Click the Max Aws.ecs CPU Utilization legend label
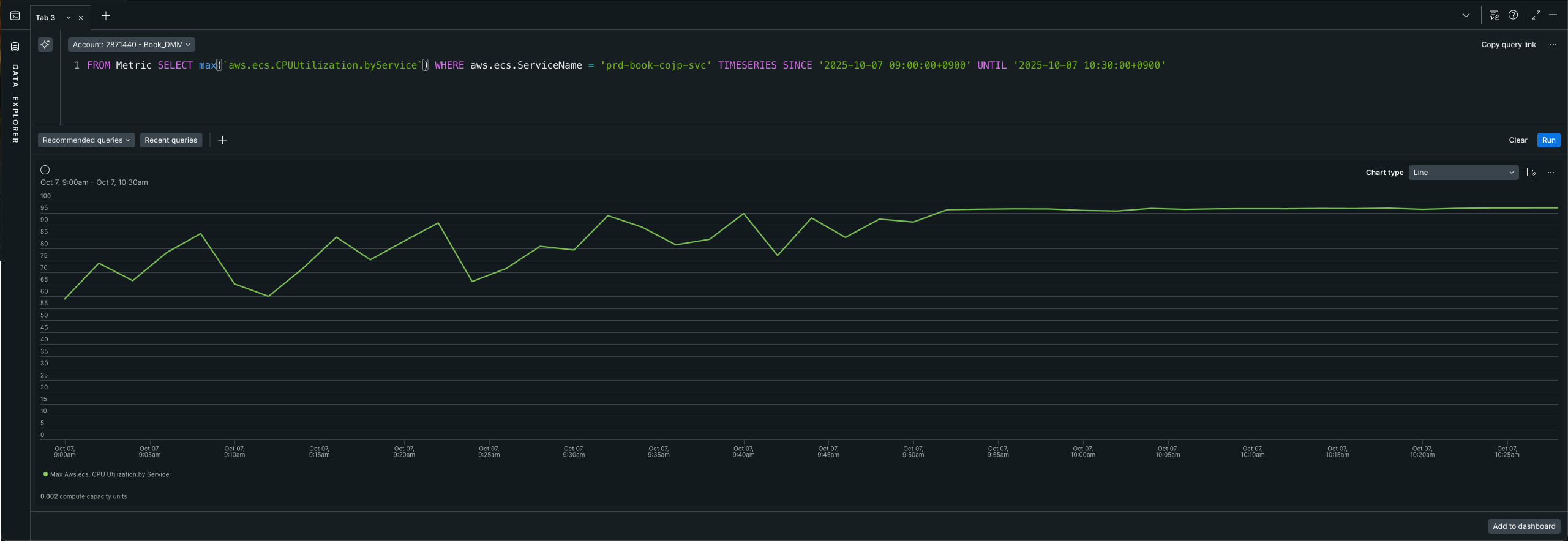The width and height of the screenshot is (1568, 541). coord(110,474)
